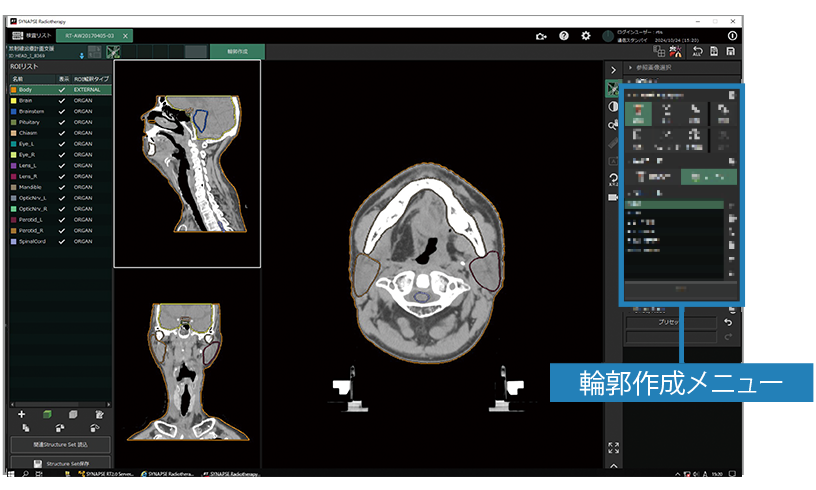Click Lens_L purple color swatch
Image resolution: width=816 pixels, height=490 pixels.
[x=14, y=166]
